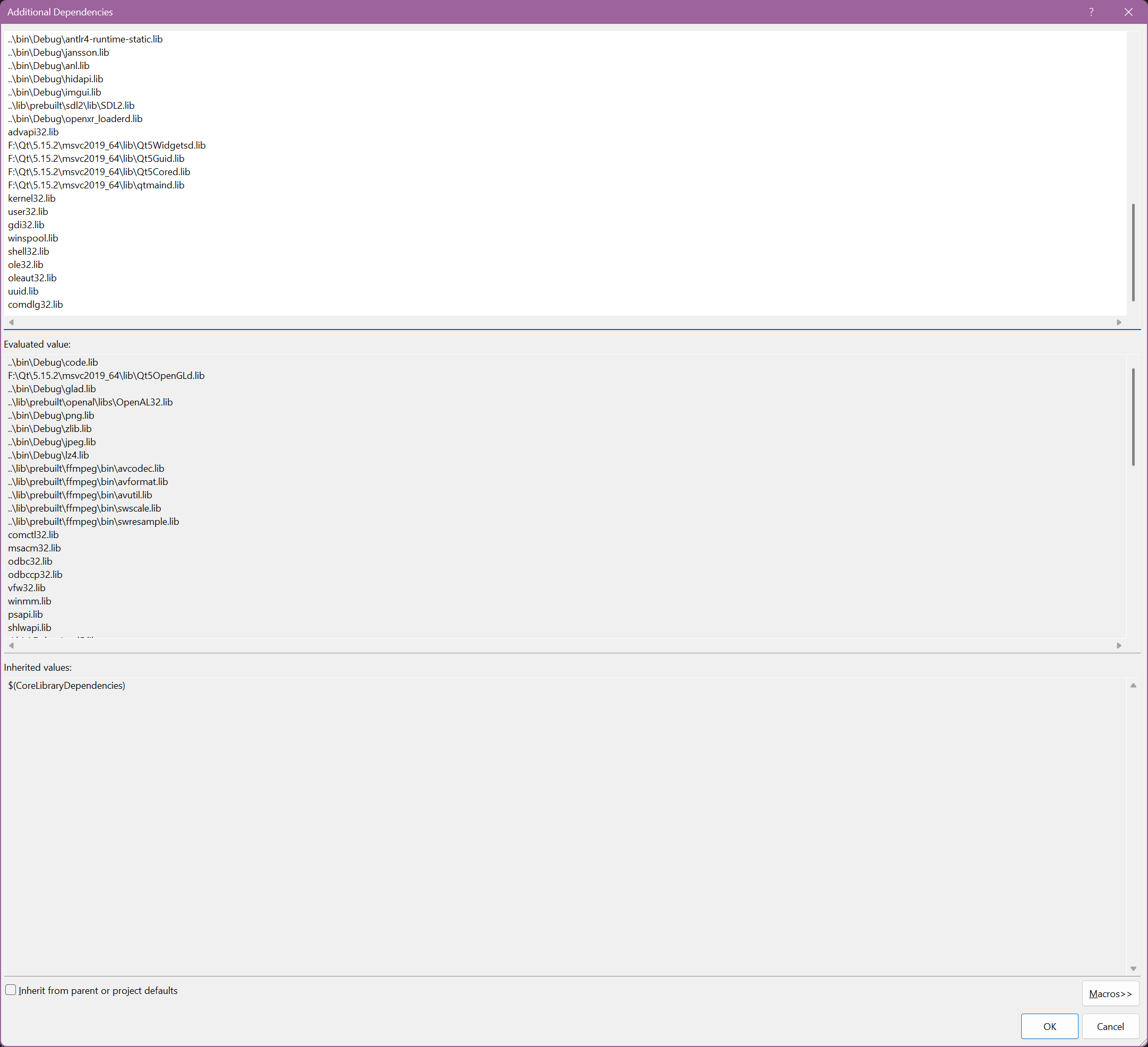
Task: Click odbc32.lib in Evaluated value
Action: pyautogui.click(x=30, y=561)
